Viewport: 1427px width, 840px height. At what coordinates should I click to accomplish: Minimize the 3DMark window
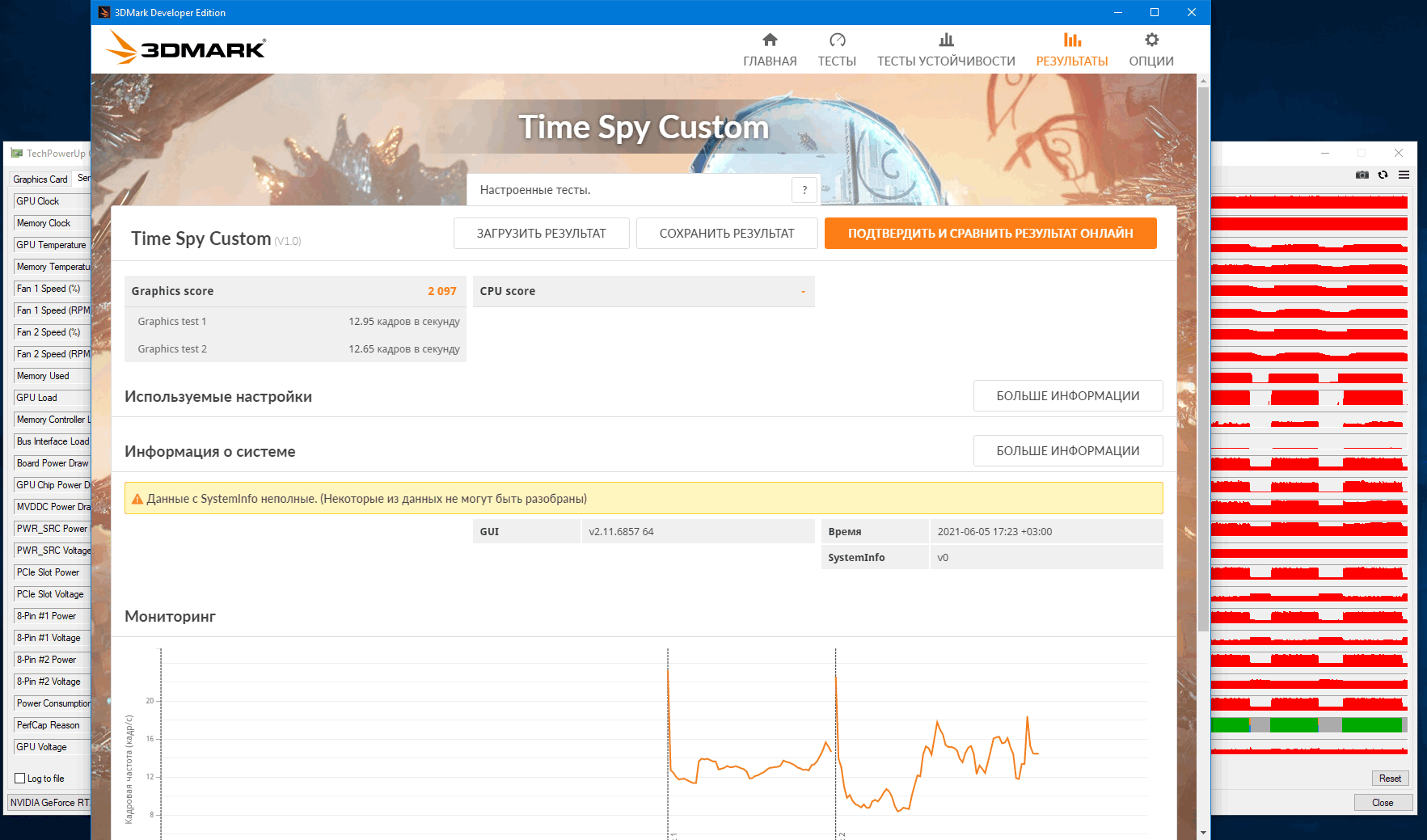(1118, 12)
